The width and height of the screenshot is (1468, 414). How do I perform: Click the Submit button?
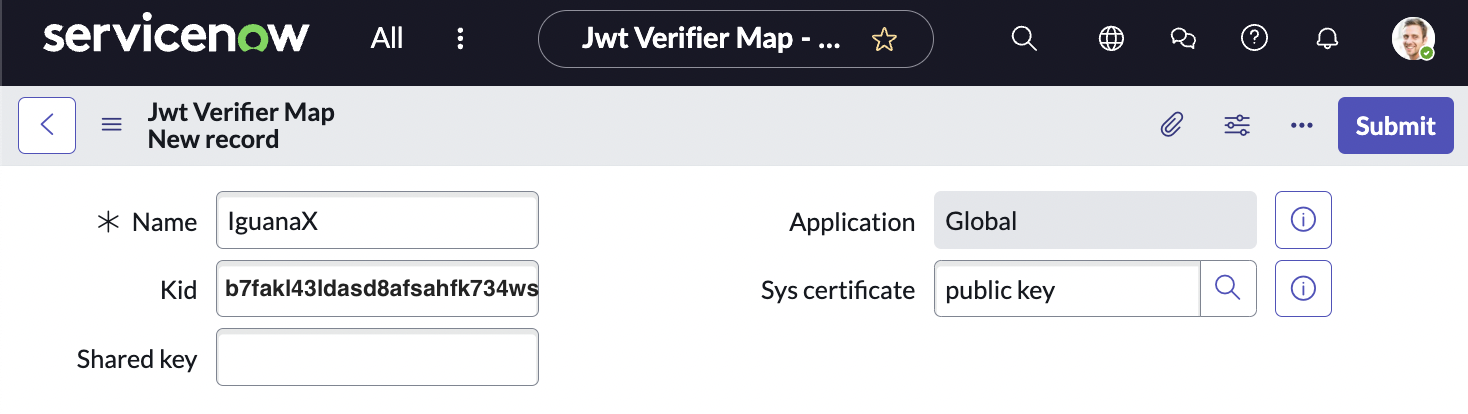(x=1395, y=125)
